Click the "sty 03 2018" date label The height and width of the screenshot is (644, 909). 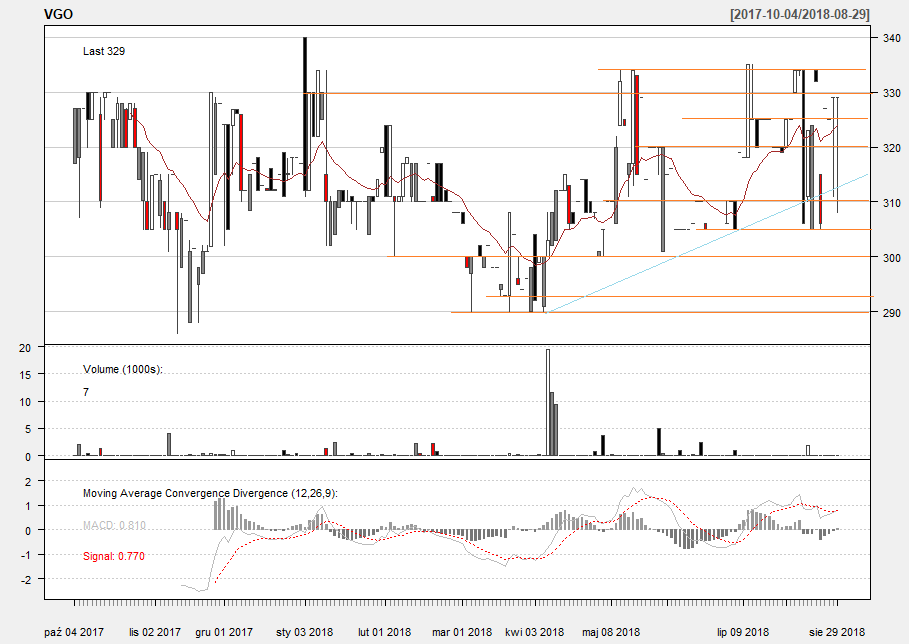click(x=304, y=632)
